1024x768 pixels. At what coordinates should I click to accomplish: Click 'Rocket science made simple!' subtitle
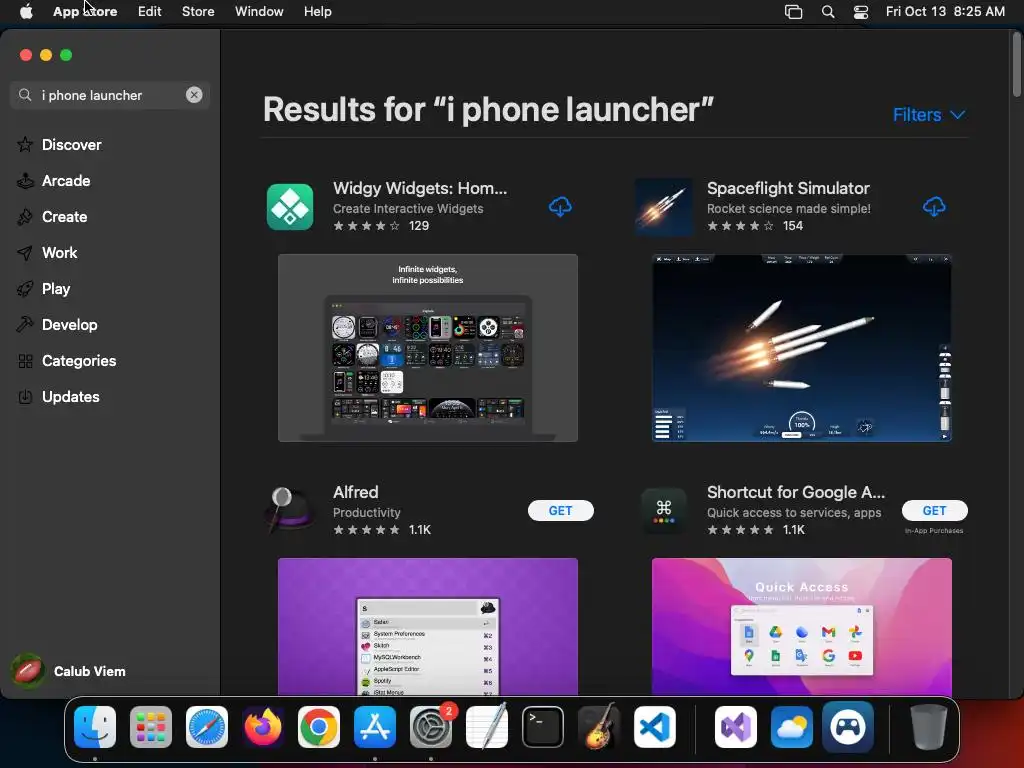(x=788, y=209)
